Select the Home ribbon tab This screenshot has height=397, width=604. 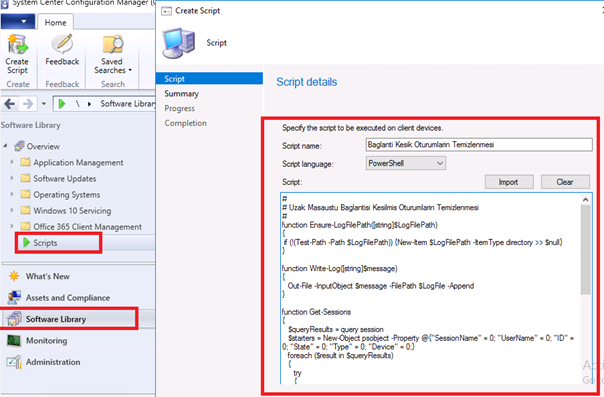tap(55, 22)
